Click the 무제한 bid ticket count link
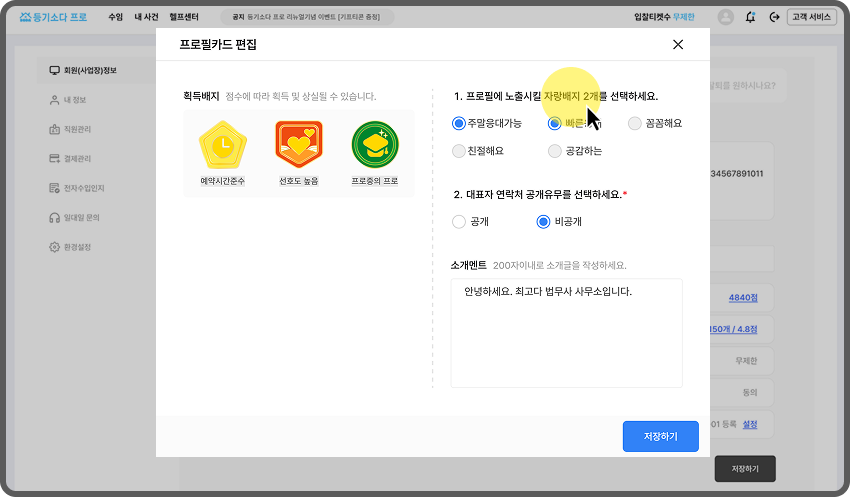 click(684, 17)
